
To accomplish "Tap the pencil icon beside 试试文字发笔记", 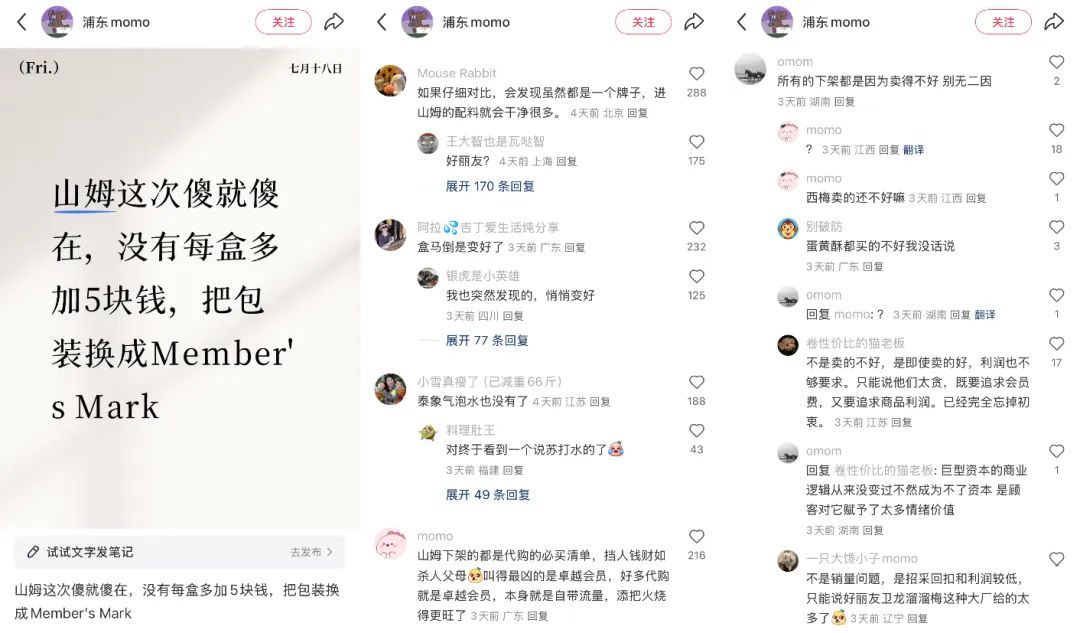I will point(32,552).
